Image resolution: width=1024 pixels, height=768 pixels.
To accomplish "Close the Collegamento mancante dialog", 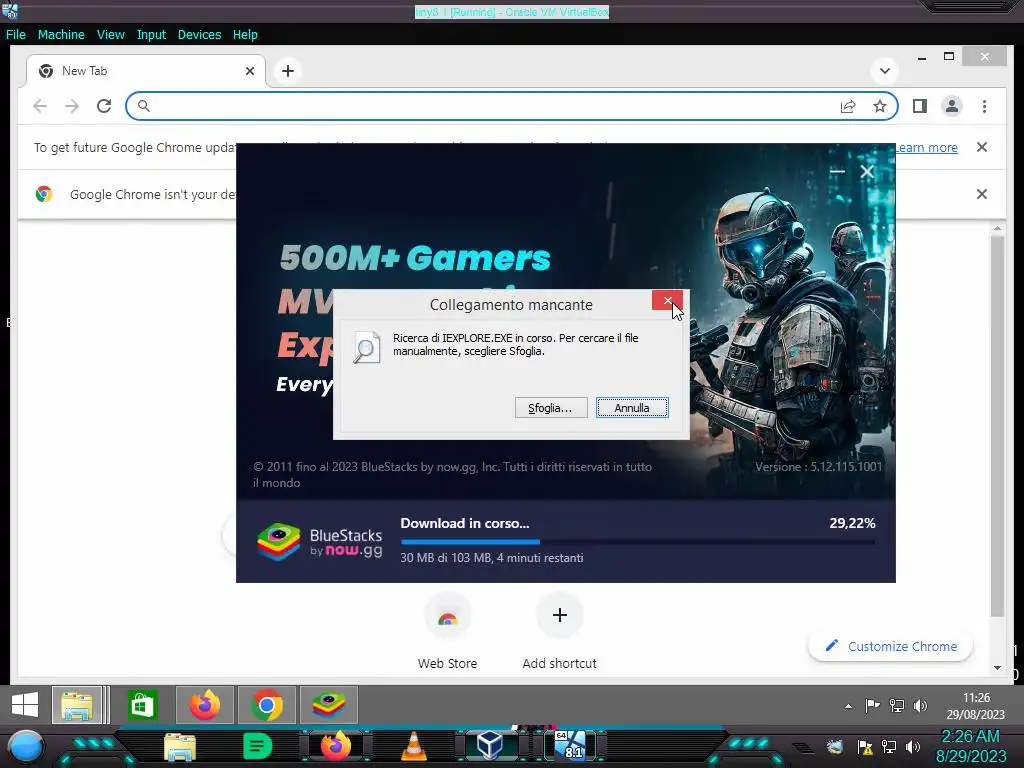I will coord(667,300).
